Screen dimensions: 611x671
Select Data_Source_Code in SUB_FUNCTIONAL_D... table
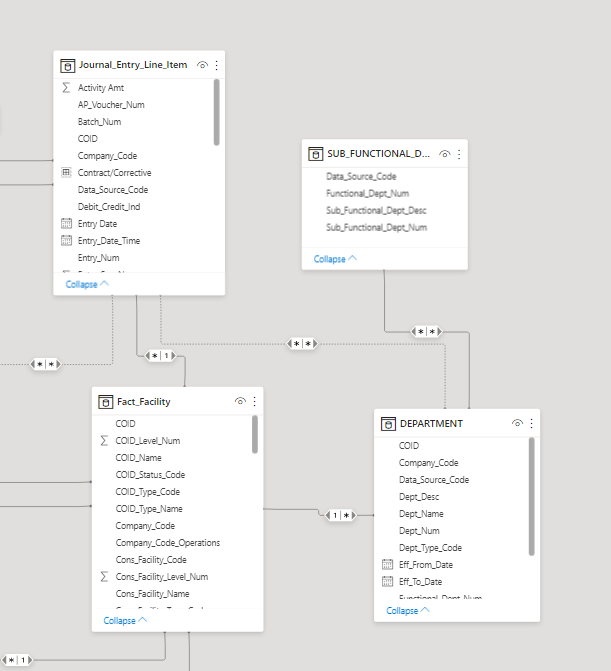[361, 176]
